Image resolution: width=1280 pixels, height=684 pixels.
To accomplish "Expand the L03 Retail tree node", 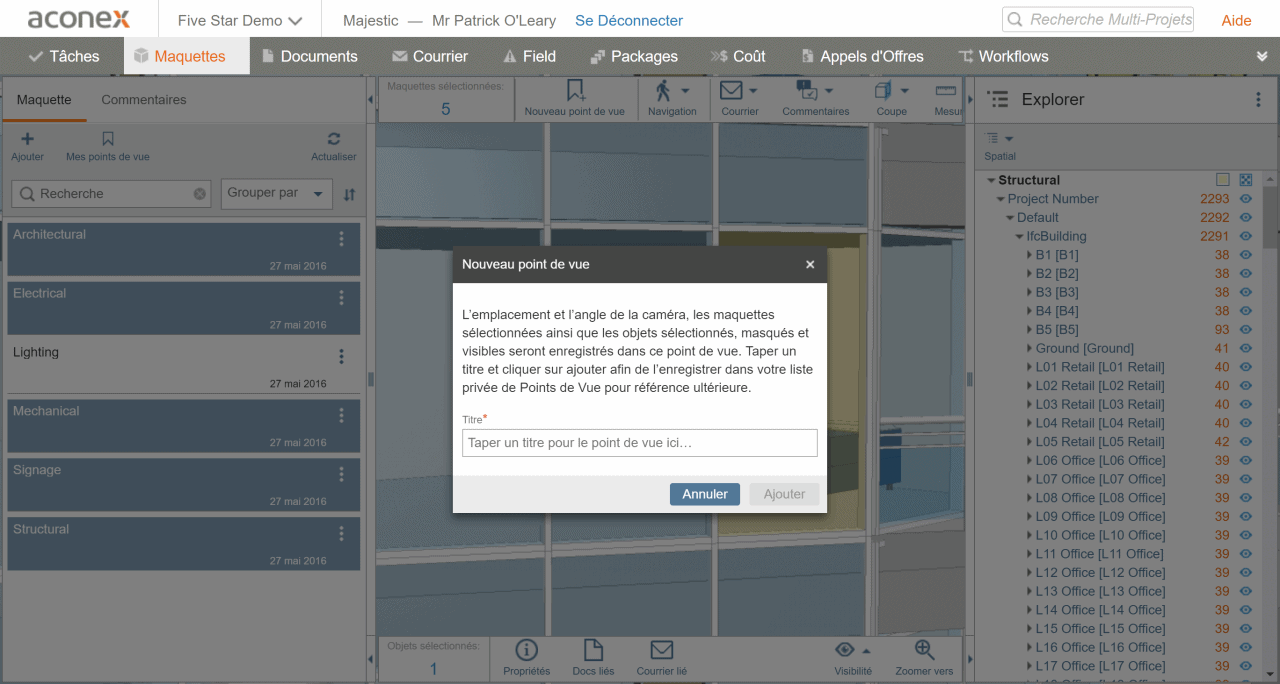I will (x=1029, y=405).
